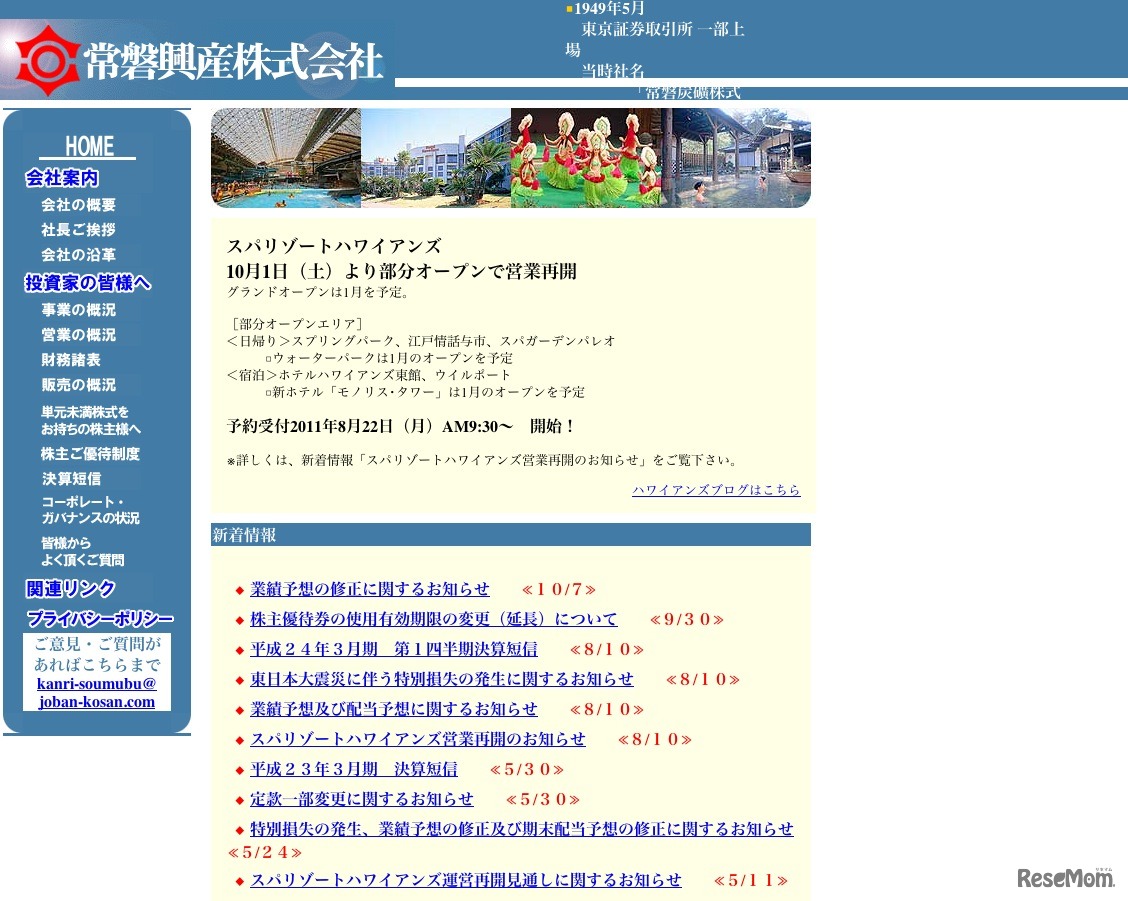Select 社長ご挨拶 menu item
1128x901 pixels.
tap(78, 230)
